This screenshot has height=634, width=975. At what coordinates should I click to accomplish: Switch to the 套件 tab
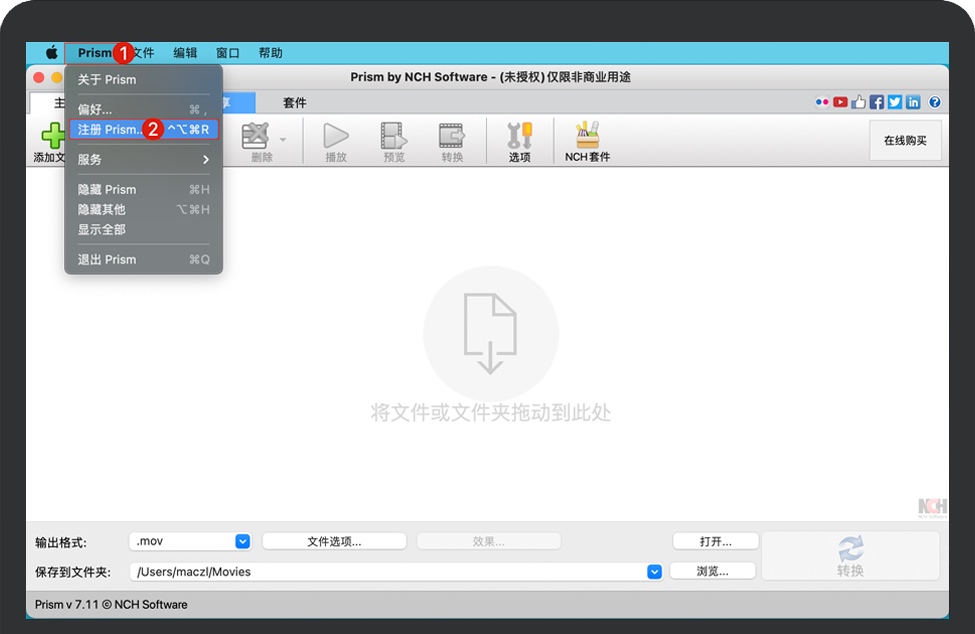[294, 103]
